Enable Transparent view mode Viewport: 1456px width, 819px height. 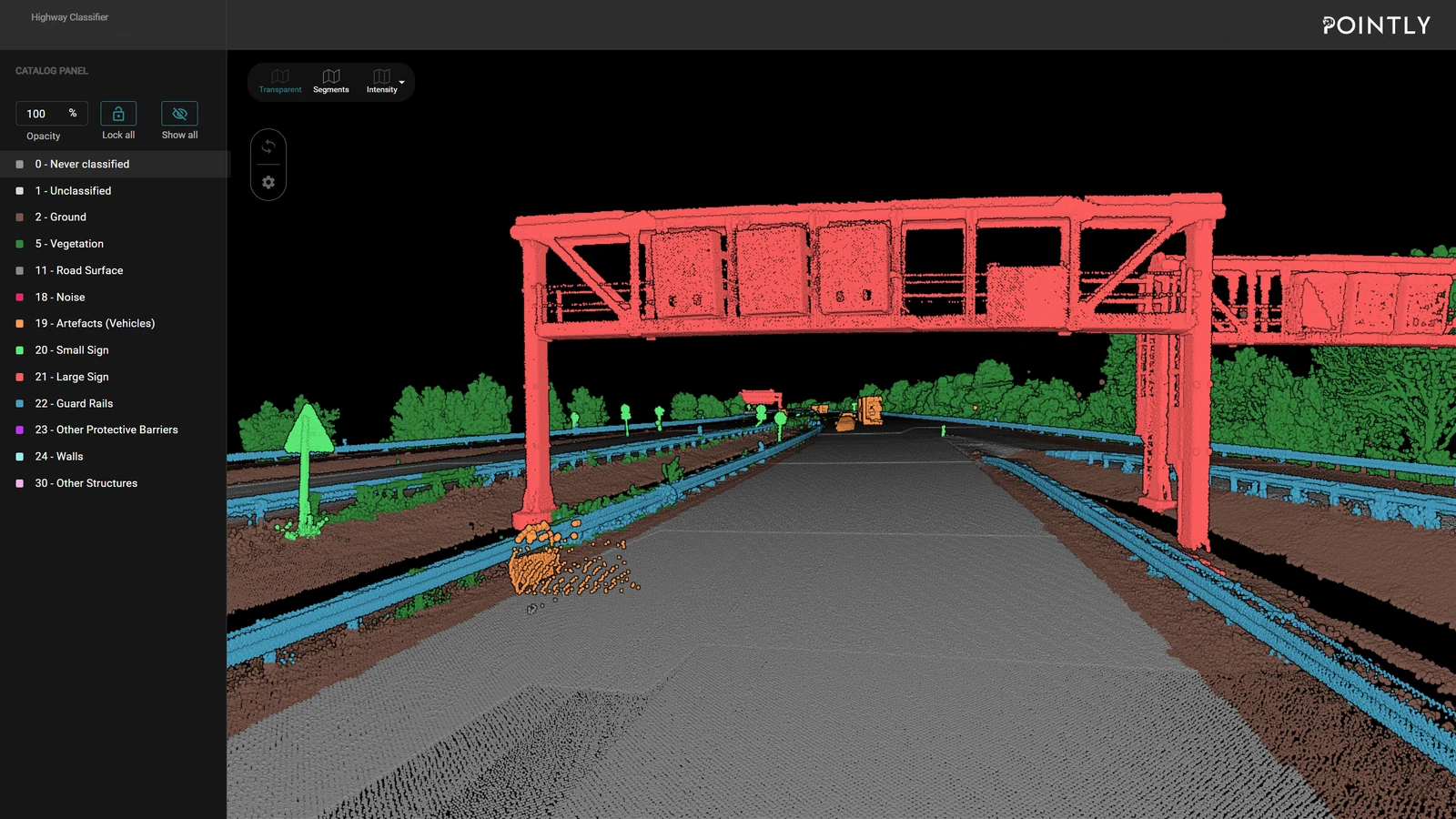[x=279, y=81]
